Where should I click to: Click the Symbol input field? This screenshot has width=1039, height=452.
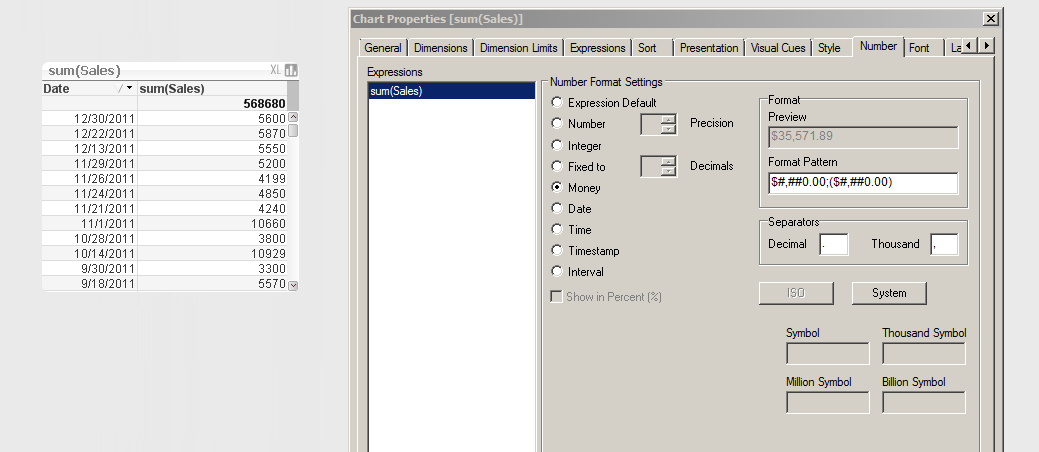(x=828, y=354)
